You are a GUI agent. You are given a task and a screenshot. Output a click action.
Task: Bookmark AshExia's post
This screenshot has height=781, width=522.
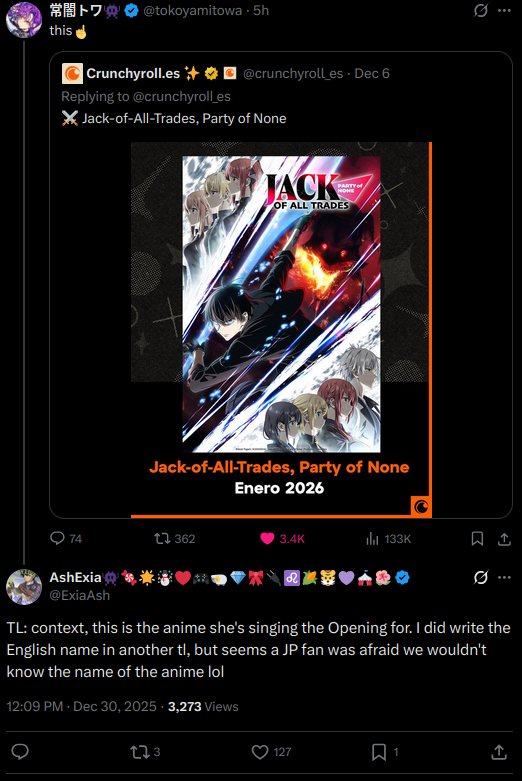pos(385,752)
